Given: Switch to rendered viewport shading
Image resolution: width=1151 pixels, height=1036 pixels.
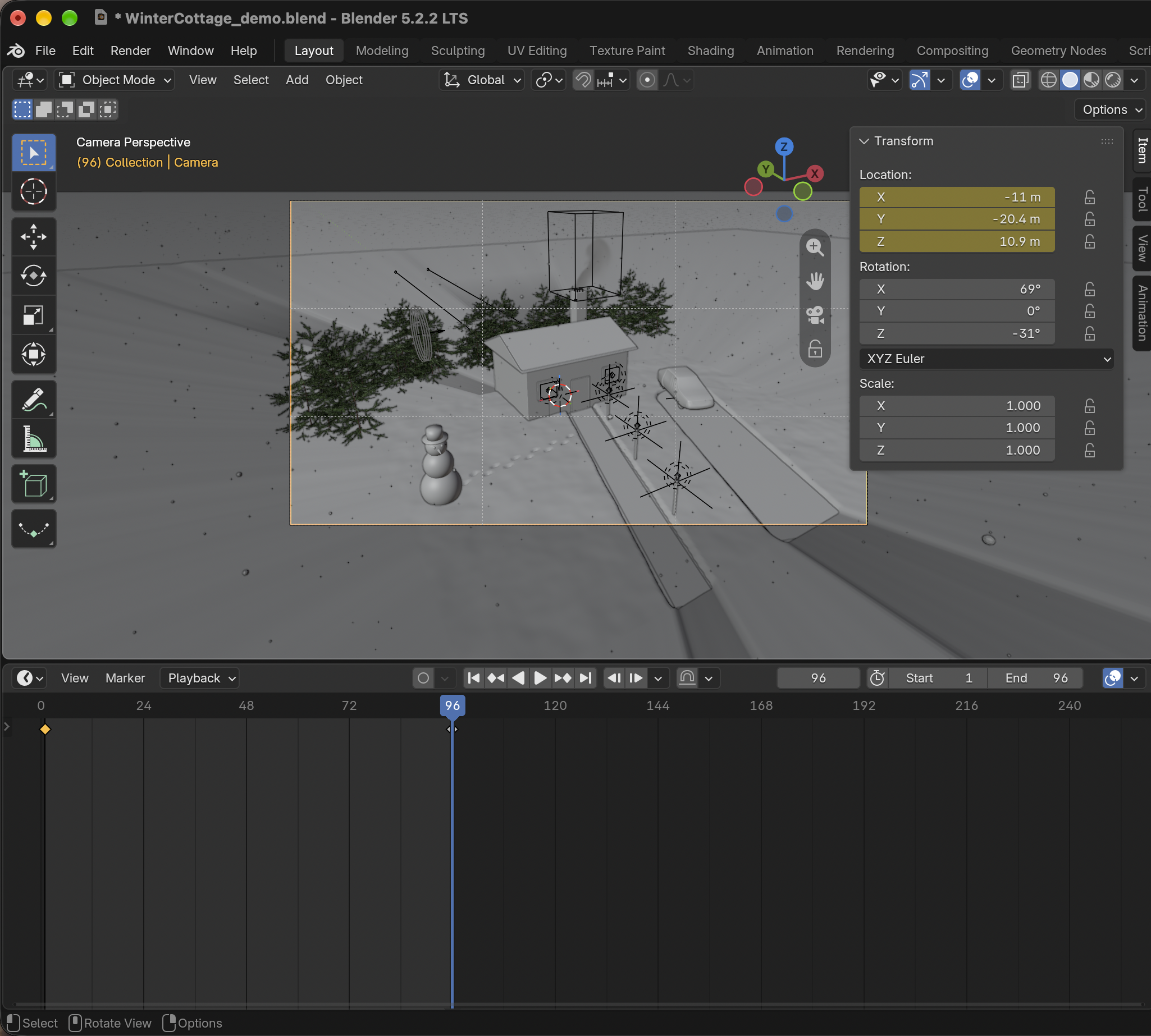Looking at the screenshot, I should [x=1113, y=80].
